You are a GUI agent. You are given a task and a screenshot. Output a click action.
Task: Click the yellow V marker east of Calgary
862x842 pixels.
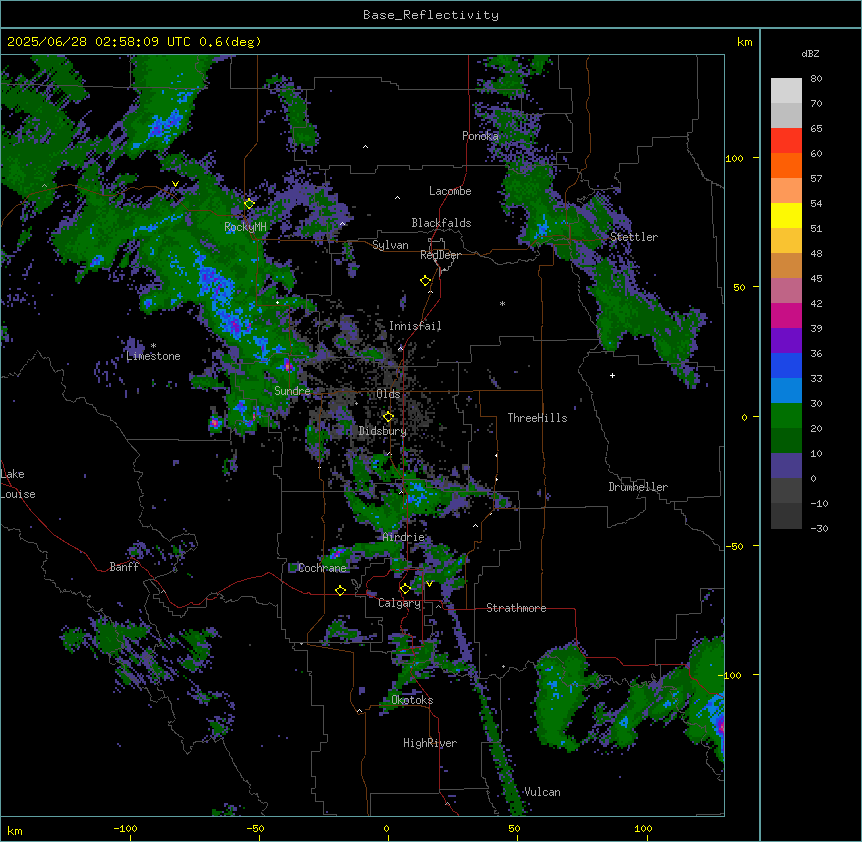[429, 584]
